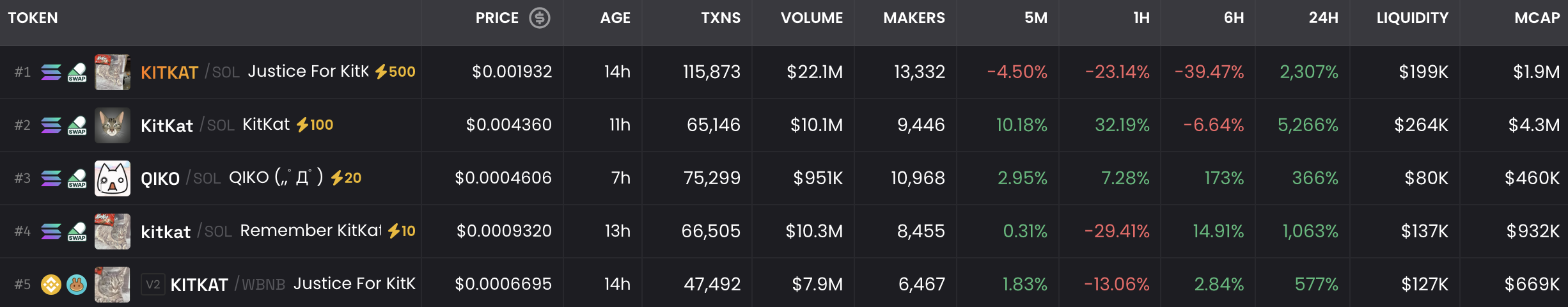Click the V2 badge on row #5
1568x307 pixels.
tap(153, 285)
